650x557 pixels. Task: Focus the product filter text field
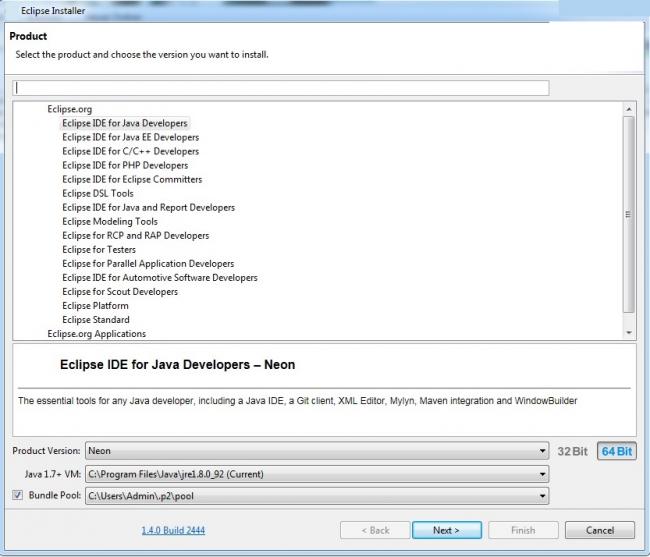tap(281, 88)
